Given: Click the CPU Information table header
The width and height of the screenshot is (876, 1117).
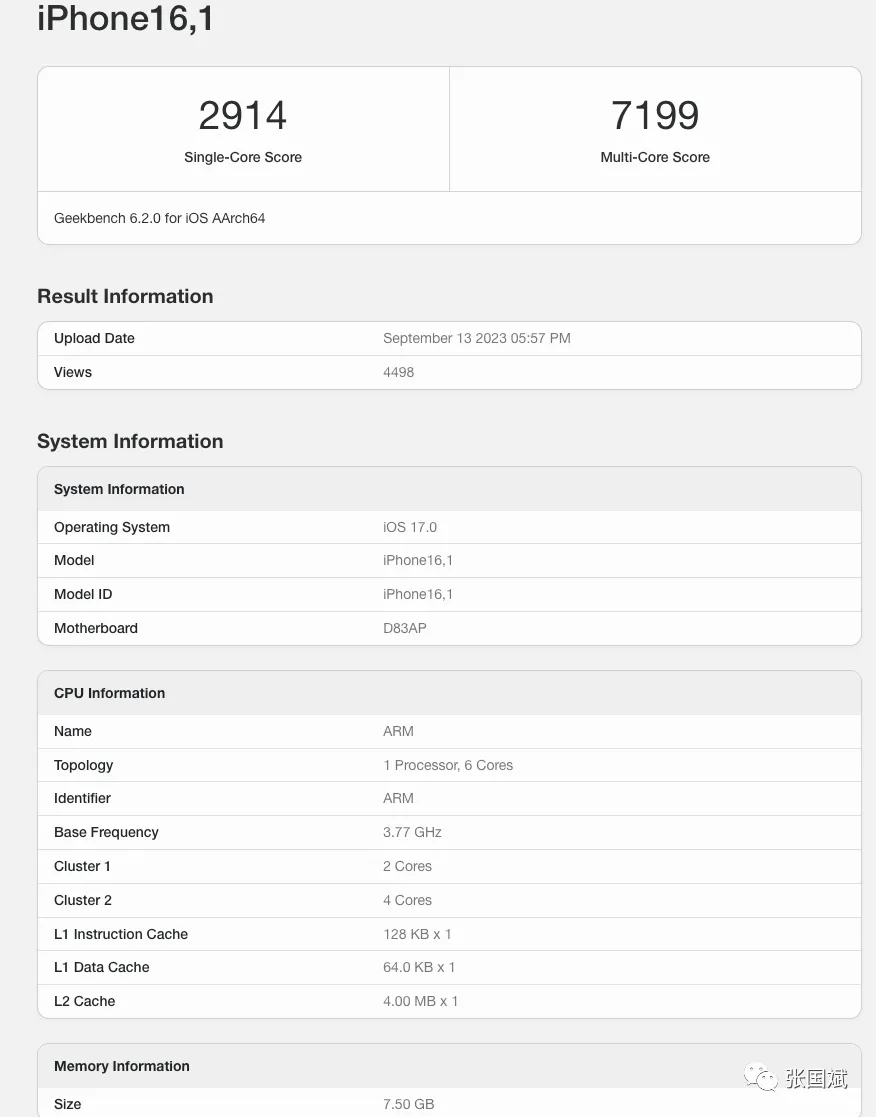Looking at the screenshot, I should coord(110,693).
